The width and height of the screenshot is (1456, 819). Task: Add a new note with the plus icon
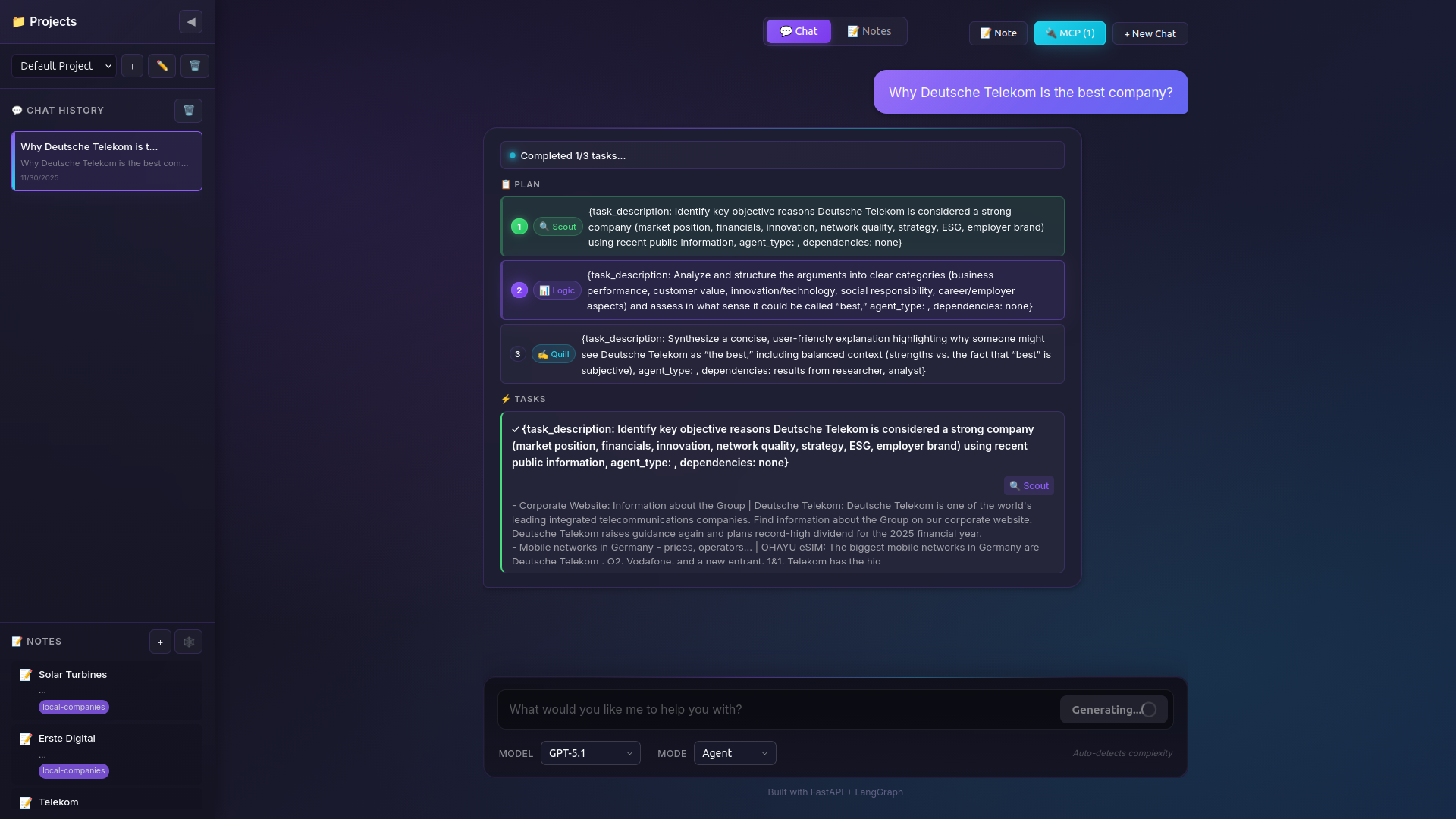(x=160, y=642)
